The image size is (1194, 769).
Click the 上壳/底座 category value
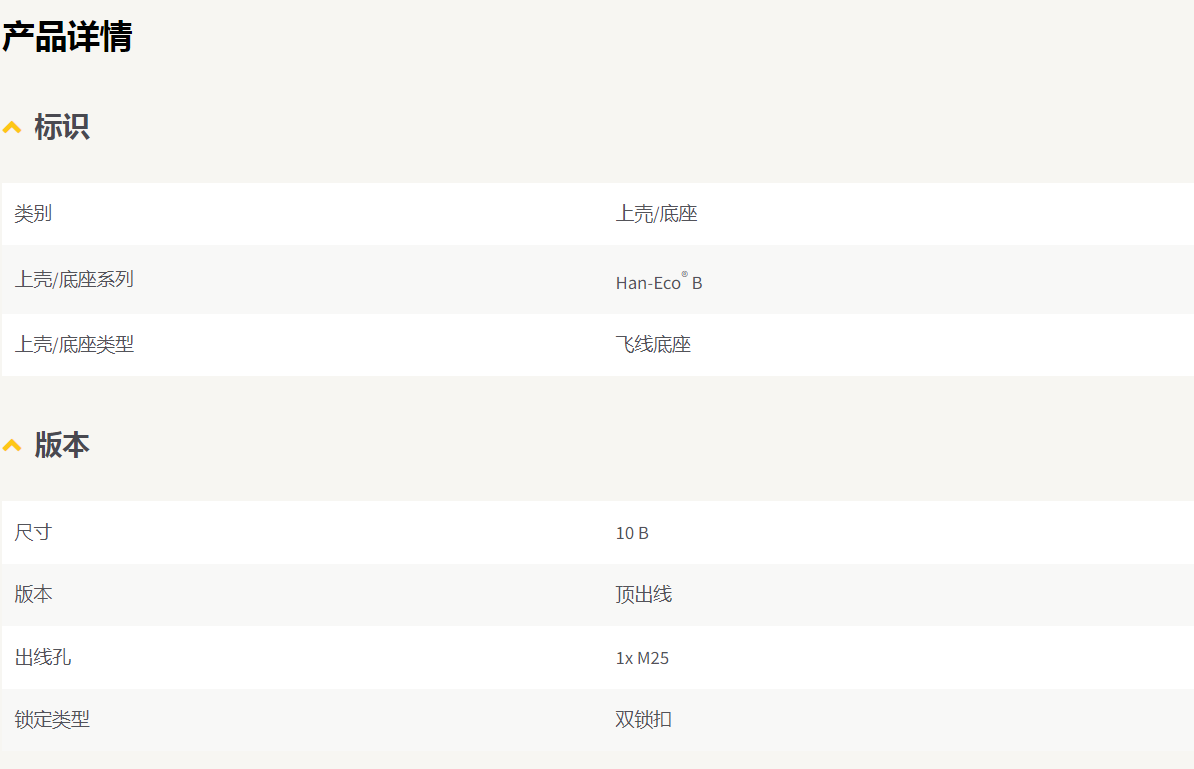[x=656, y=214]
